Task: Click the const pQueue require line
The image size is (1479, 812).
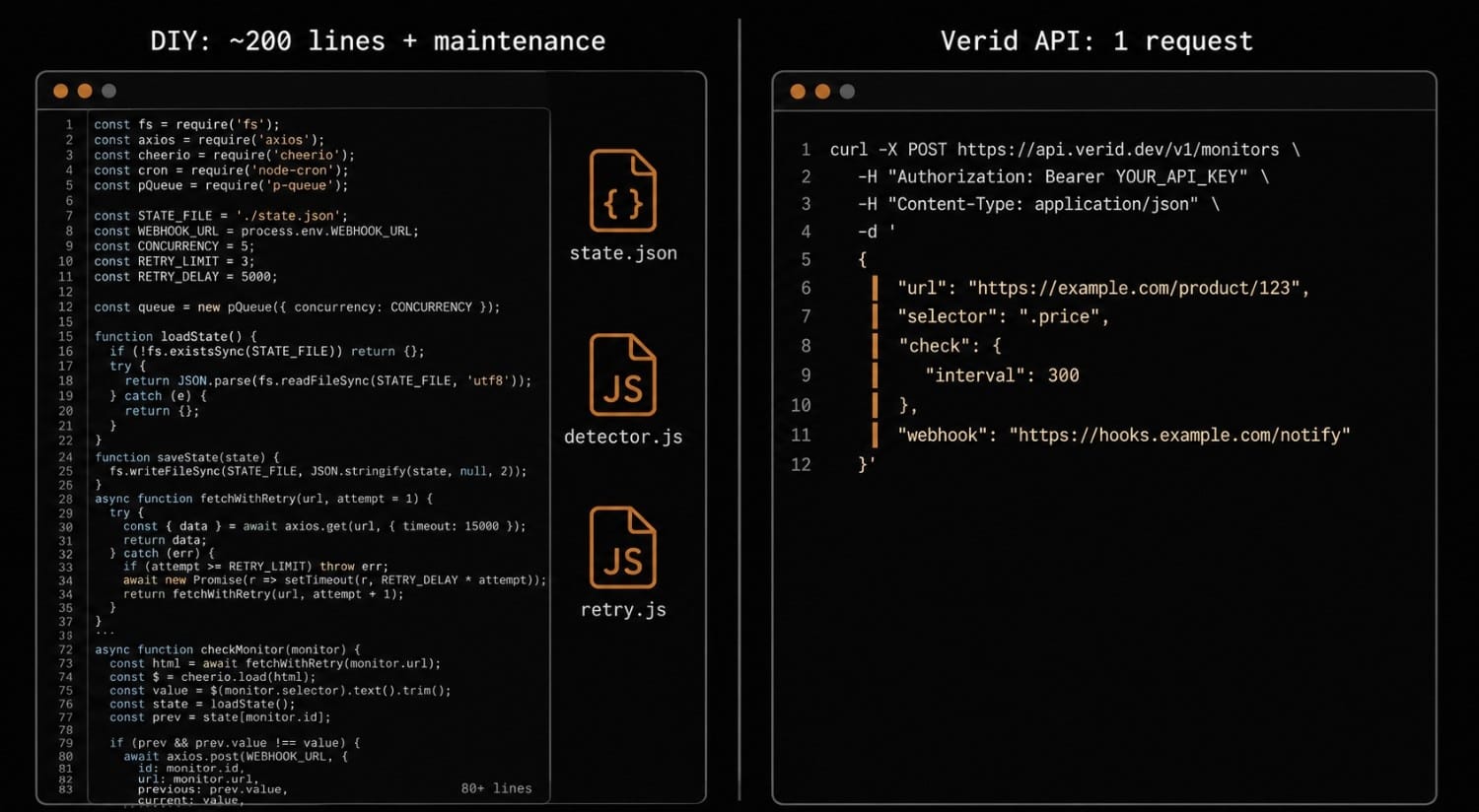Action: pos(221,185)
